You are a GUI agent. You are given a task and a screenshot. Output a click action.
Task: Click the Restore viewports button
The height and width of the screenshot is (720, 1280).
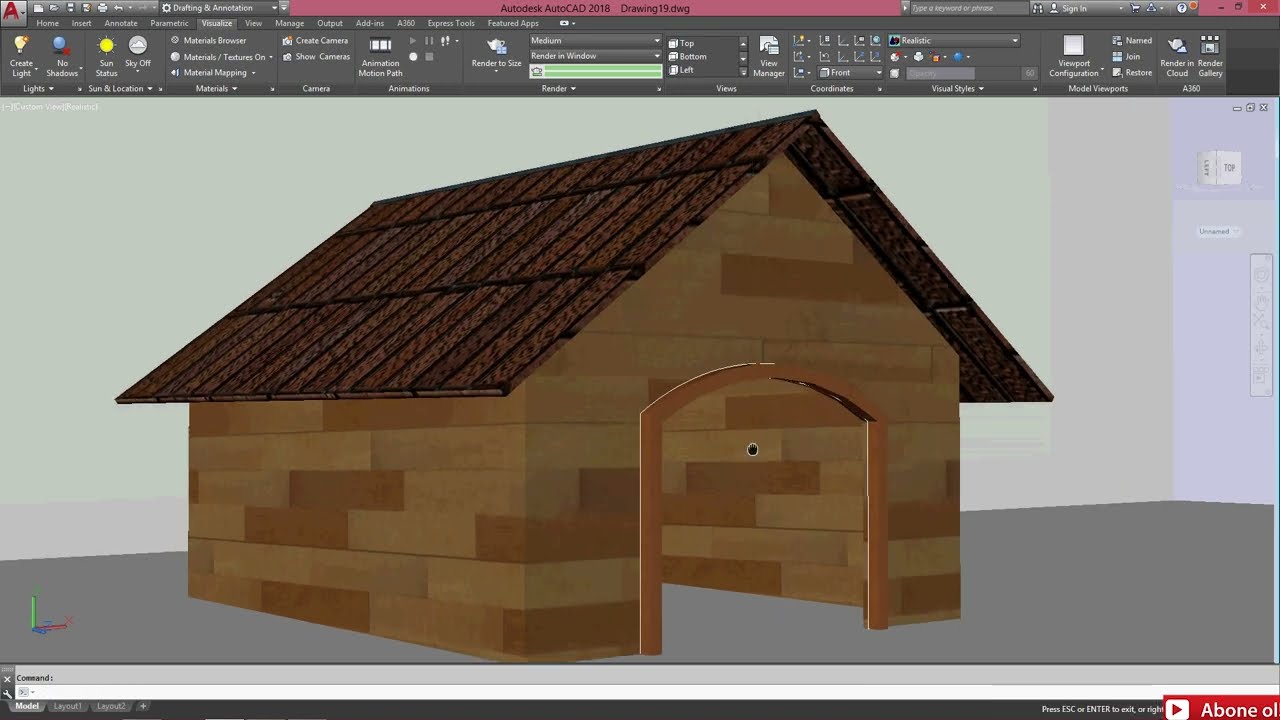[1132, 73]
